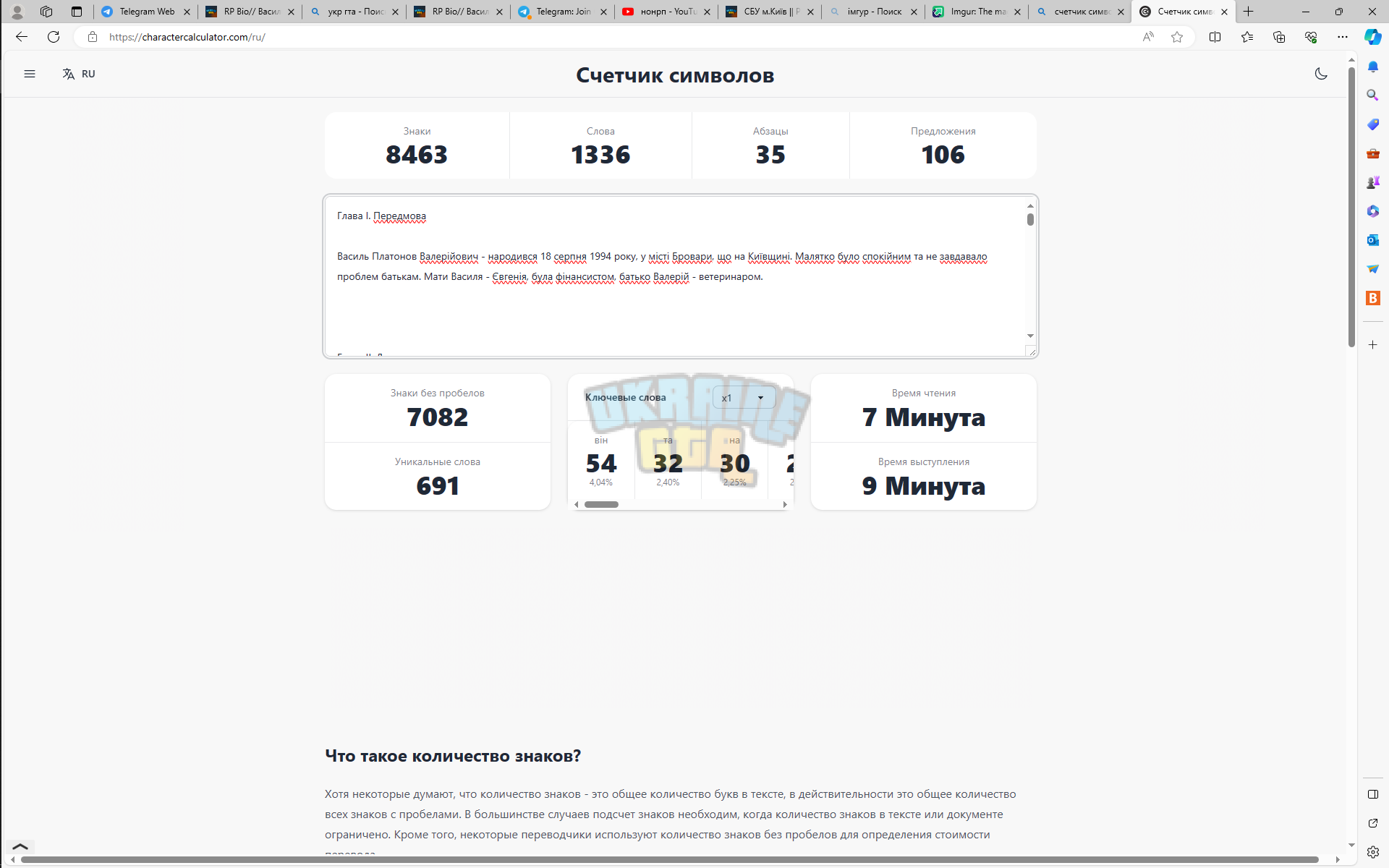The image size is (1389, 868).
Task: Toggle the sidebar panel layout icon
Action: 1372,794
